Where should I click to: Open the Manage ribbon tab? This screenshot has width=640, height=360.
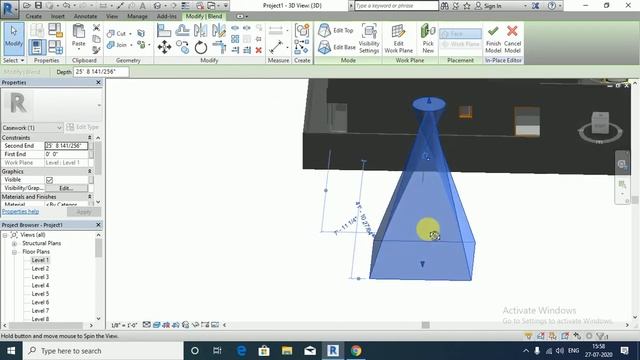(137, 16)
